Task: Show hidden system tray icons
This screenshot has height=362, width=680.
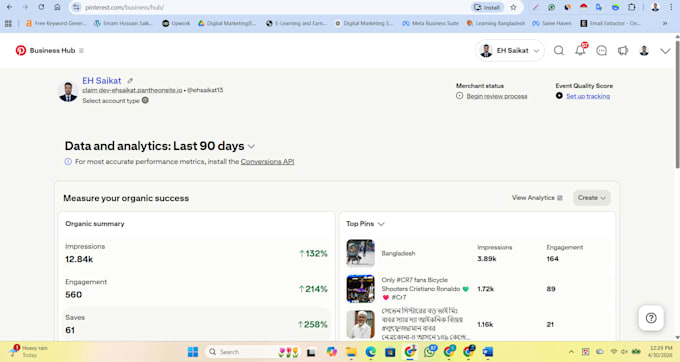Action: (x=571, y=352)
